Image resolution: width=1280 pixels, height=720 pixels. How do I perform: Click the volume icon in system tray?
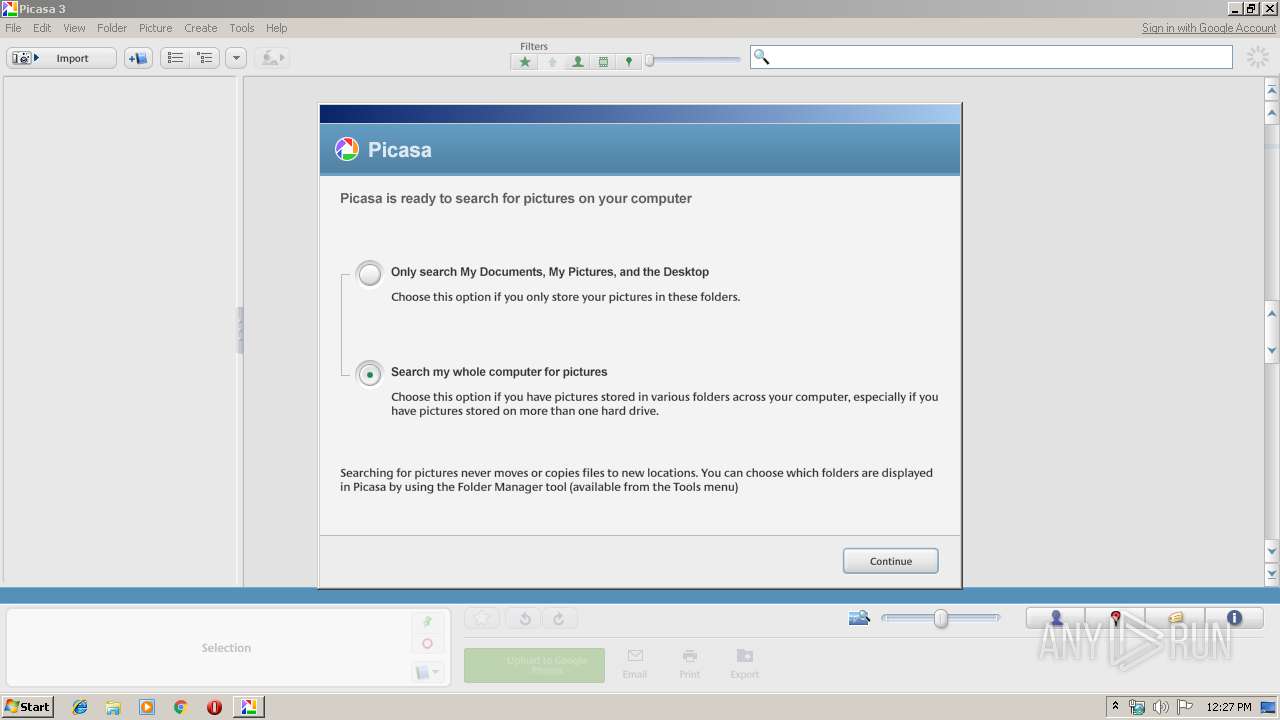pyautogui.click(x=1160, y=707)
